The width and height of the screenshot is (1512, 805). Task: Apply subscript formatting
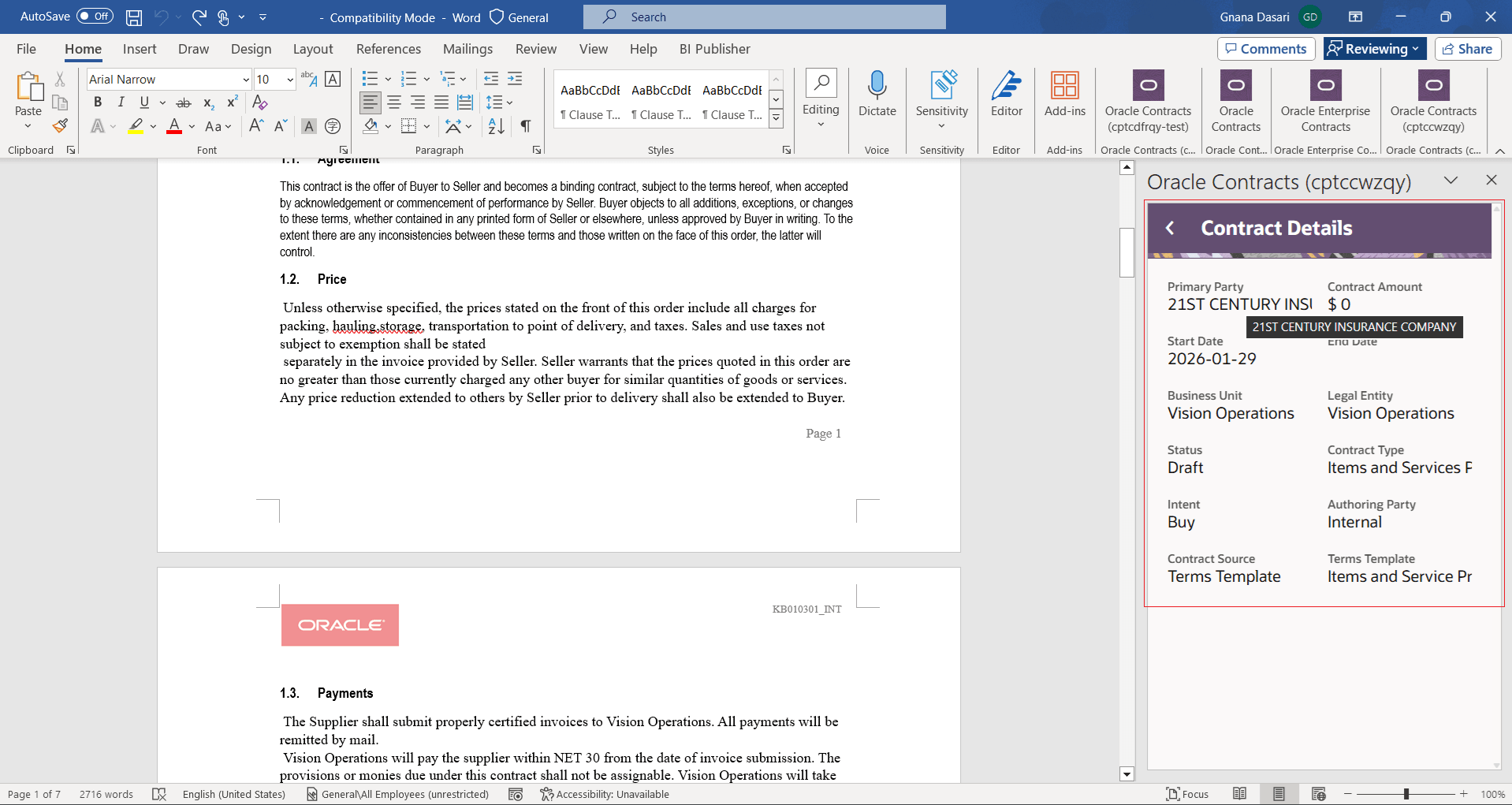click(209, 102)
